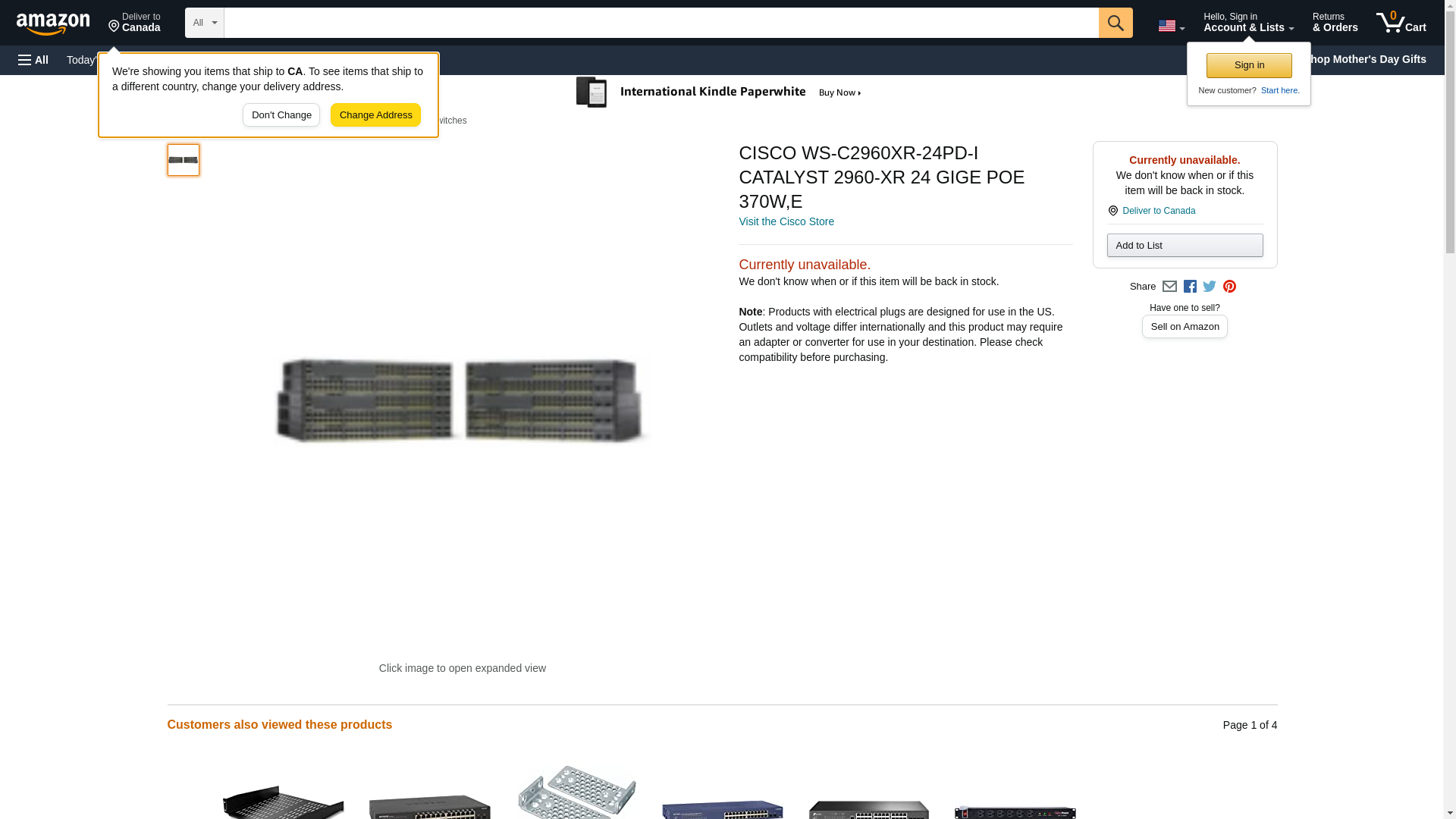Click the Amazon logo
Screen dimensions: 1456x819
point(53,24)
